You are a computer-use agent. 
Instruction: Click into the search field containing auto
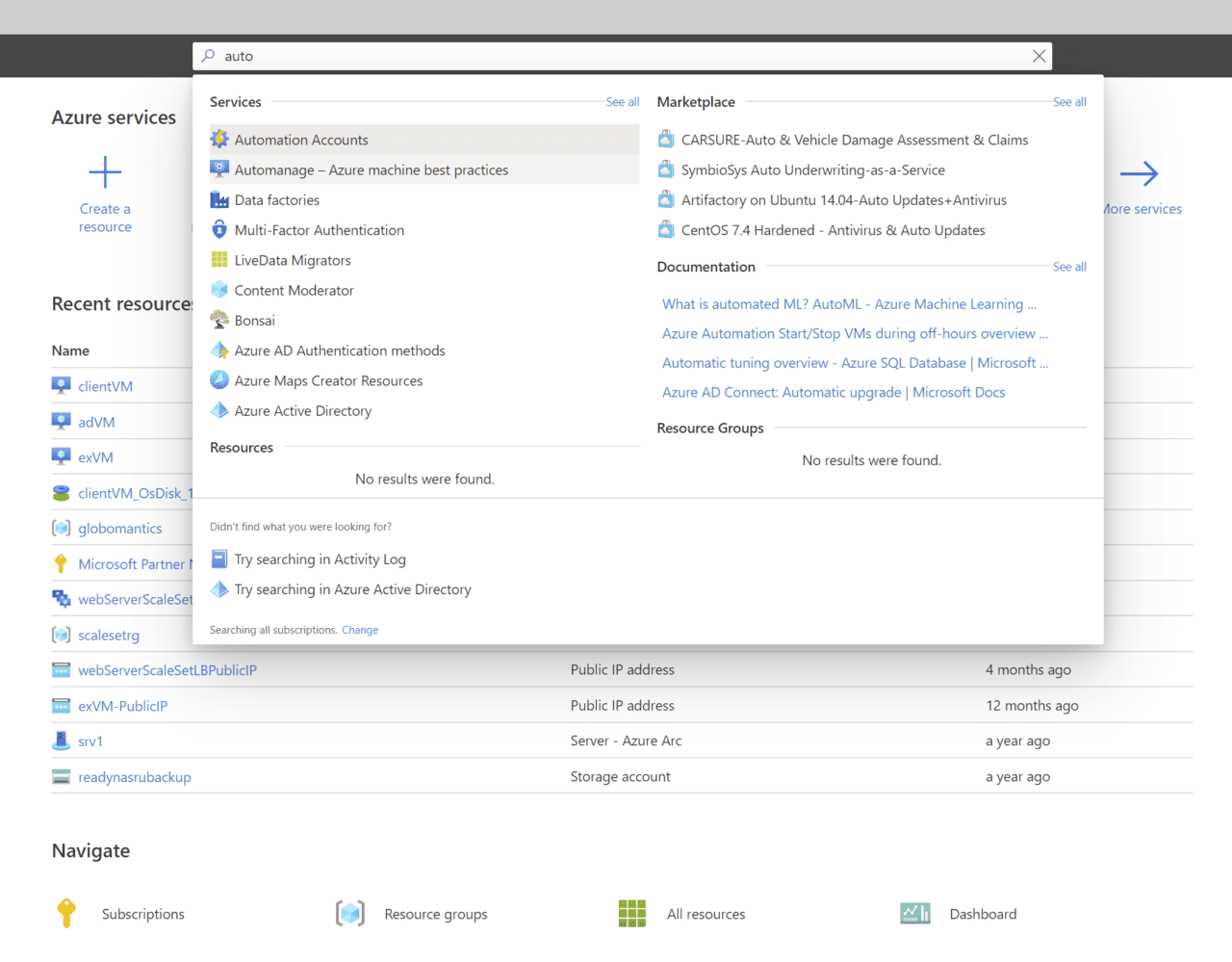pos(622,56)
